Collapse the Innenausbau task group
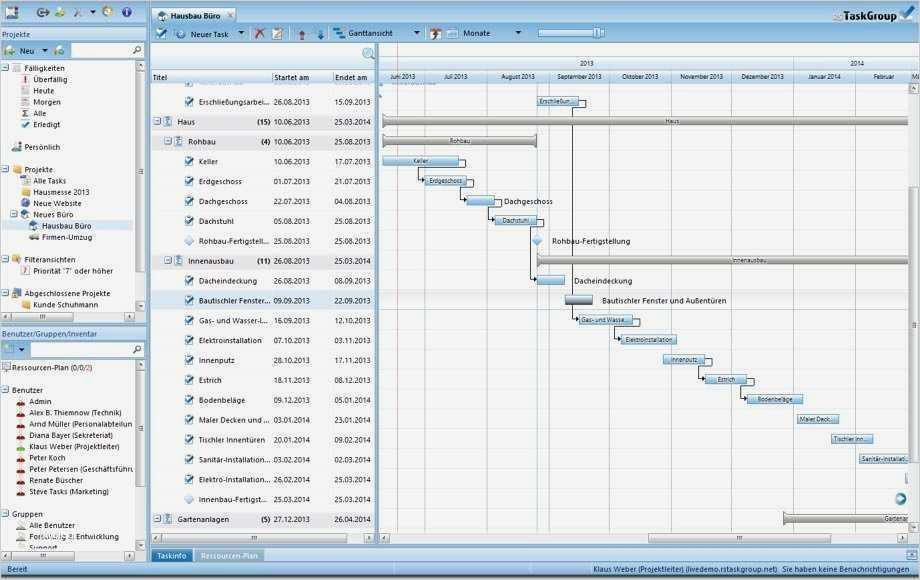The width and height of the screenshot is (920, 580). [168, 260]
